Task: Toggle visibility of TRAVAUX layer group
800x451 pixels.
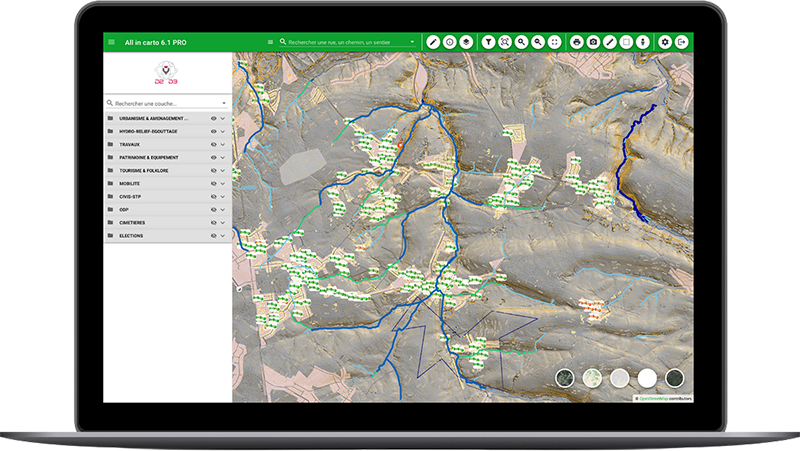Action: (214, 144)
